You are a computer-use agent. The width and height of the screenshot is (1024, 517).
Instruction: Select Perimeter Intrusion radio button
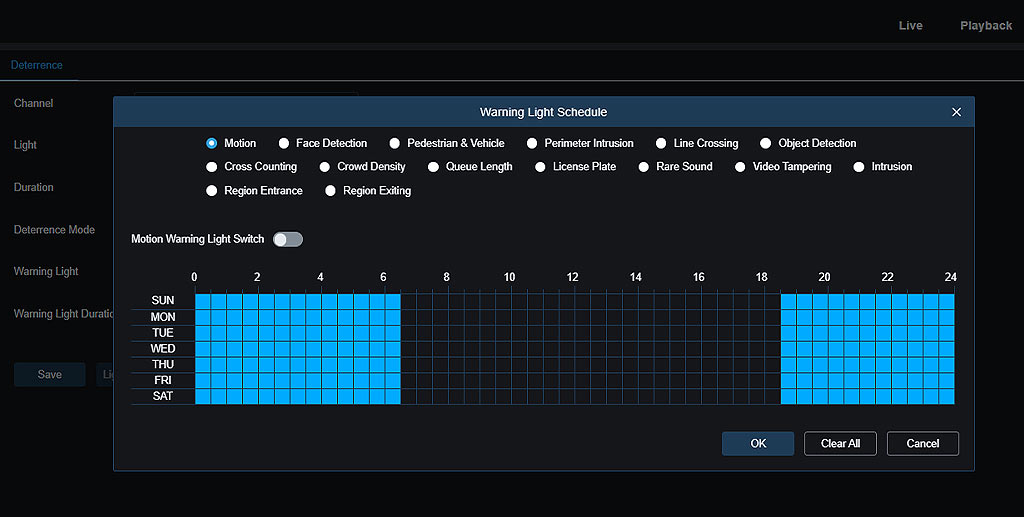pos(533,143)
